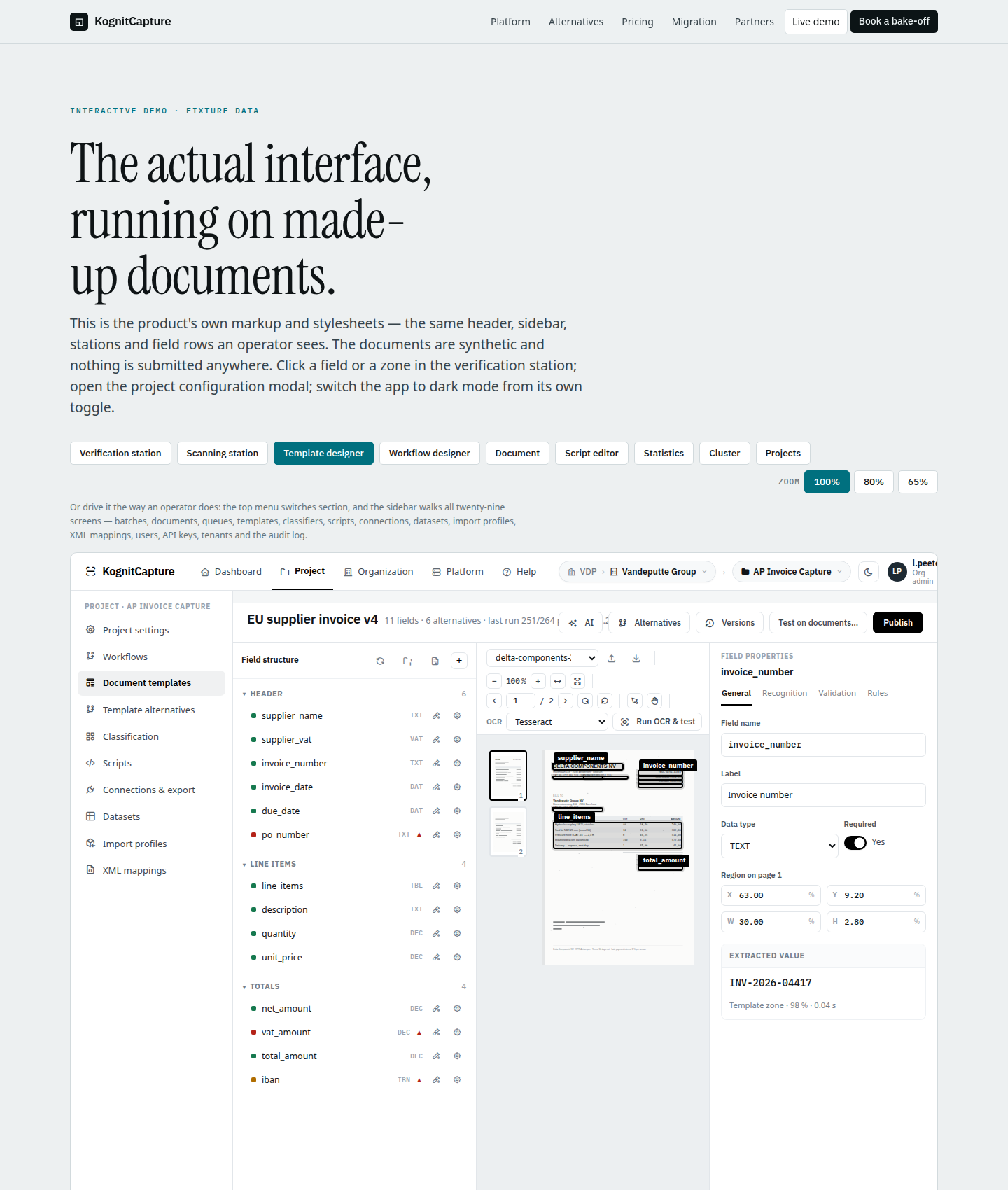Select page 2 thumbnail
The height and width of the screenshot is (1190, 1008).
pos(508,832)
